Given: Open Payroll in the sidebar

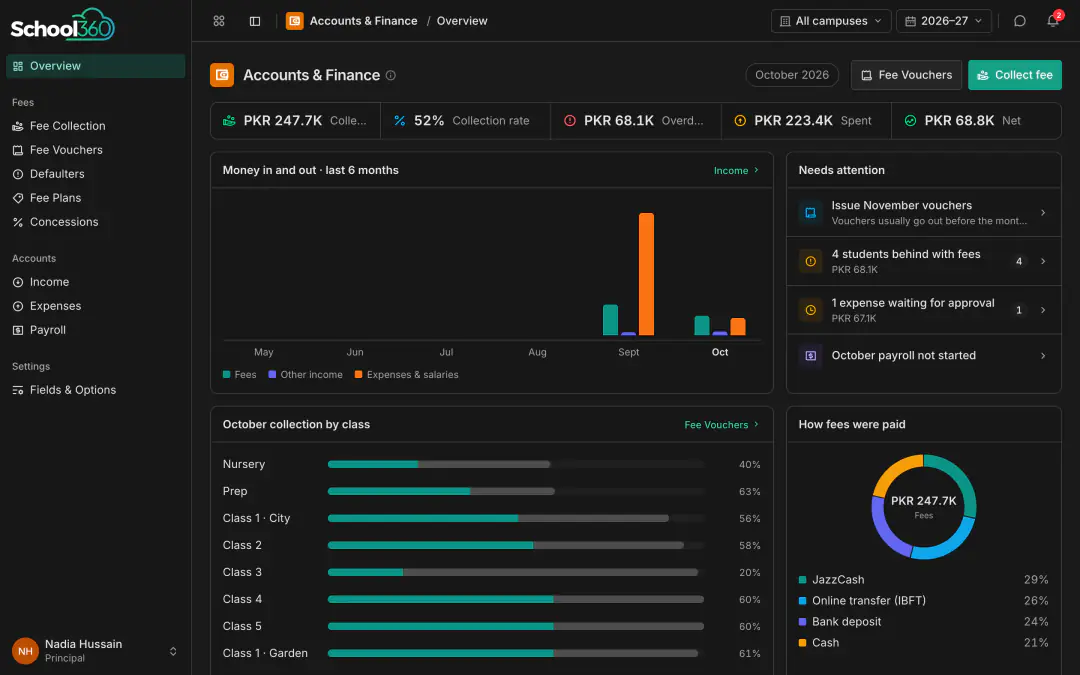Looking at the screenshot, I should [x=96, y=330].
